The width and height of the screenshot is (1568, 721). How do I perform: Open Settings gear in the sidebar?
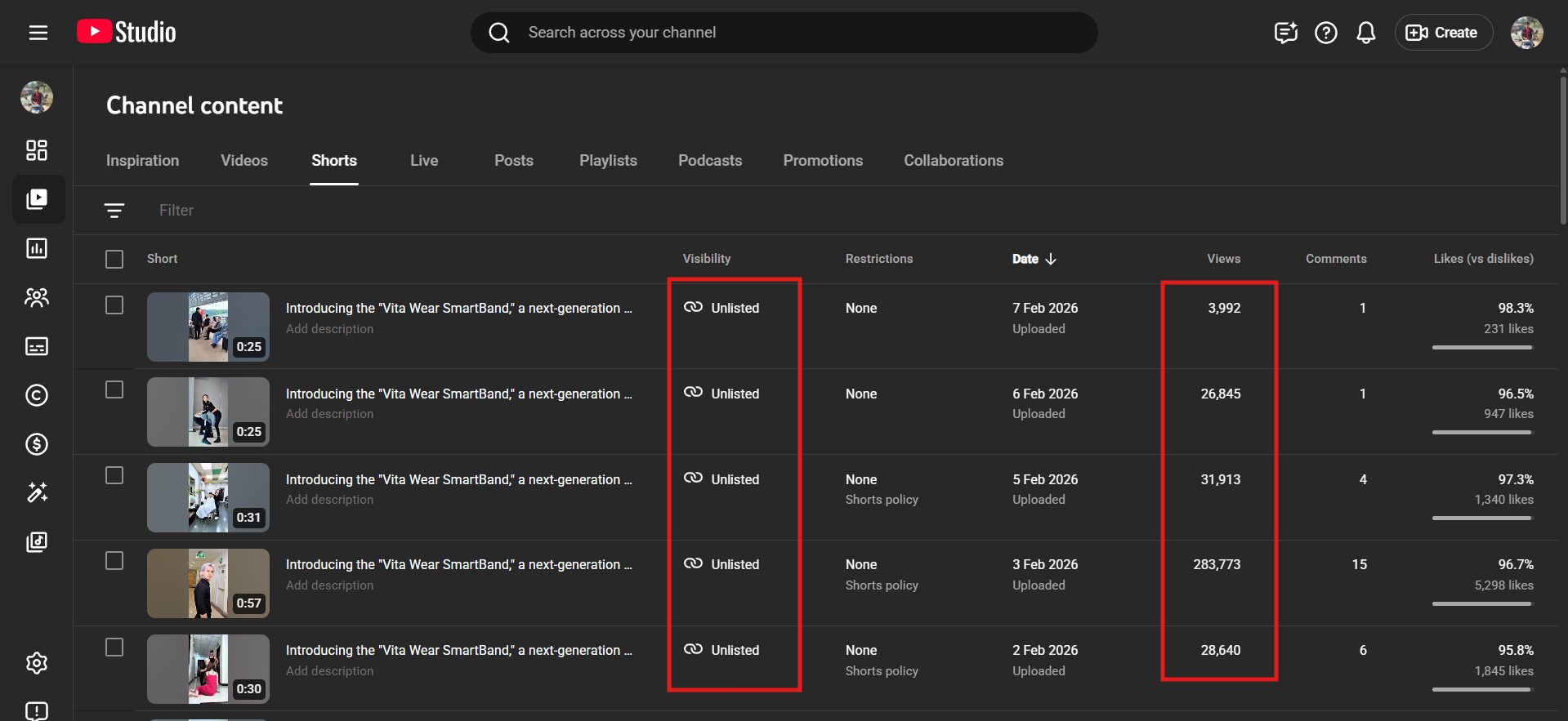click(x=37, y=663)
